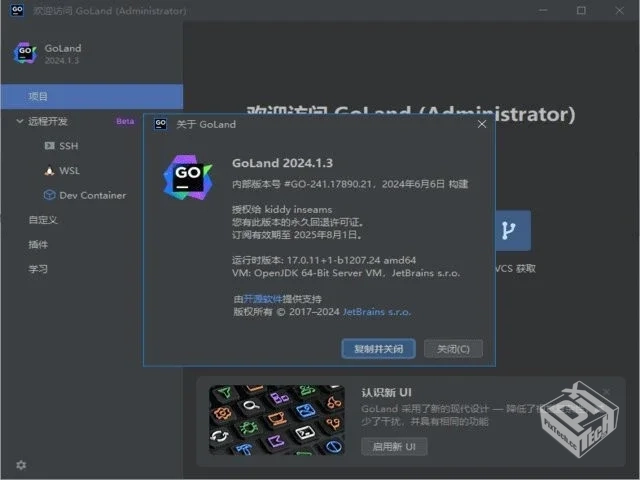
Task: Click the GoLand icon in sidebar header
Action: pyautogui.click(x=25, y=53)
